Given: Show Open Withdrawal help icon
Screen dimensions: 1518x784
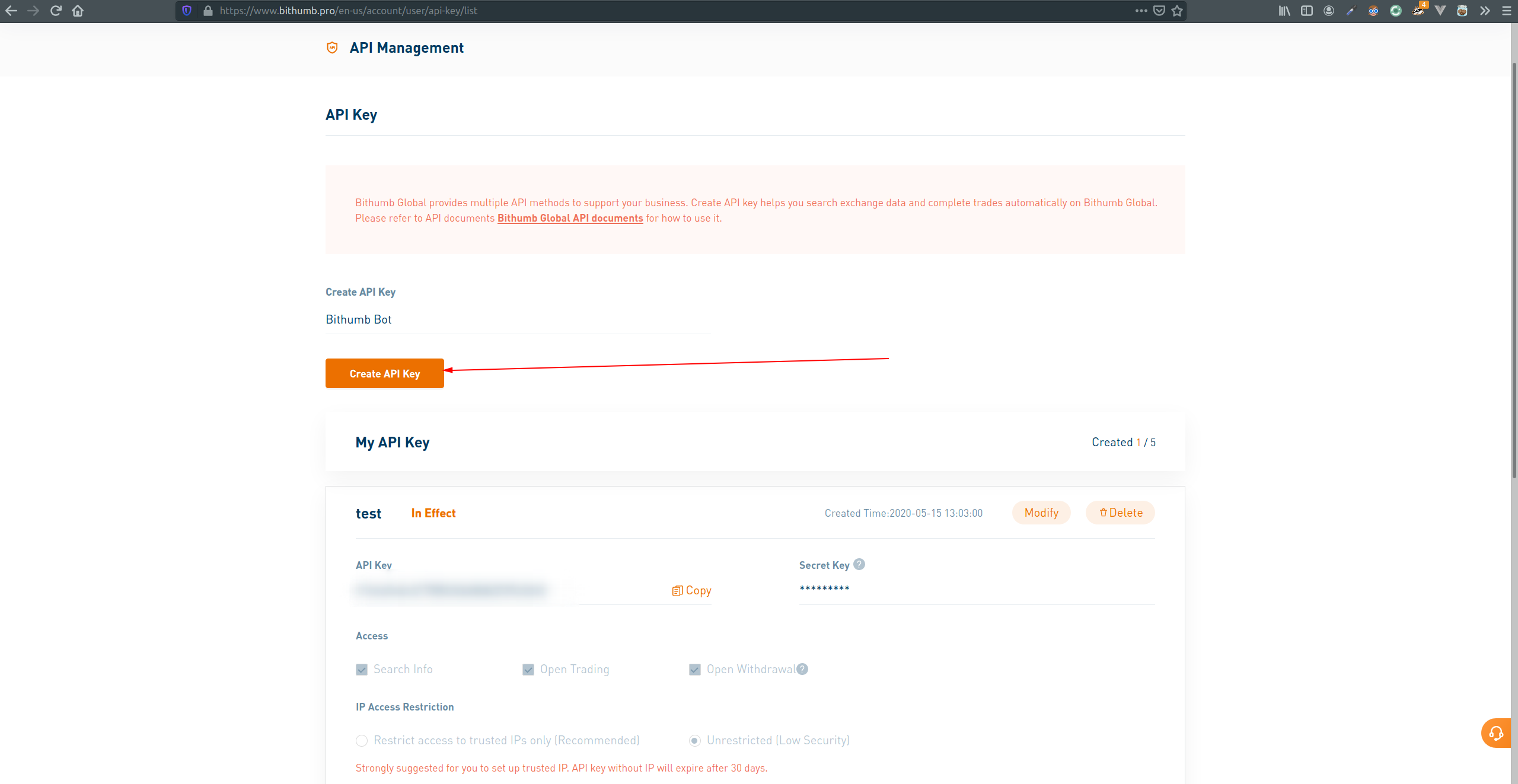Looking at the screenshot, I should 802,669.
